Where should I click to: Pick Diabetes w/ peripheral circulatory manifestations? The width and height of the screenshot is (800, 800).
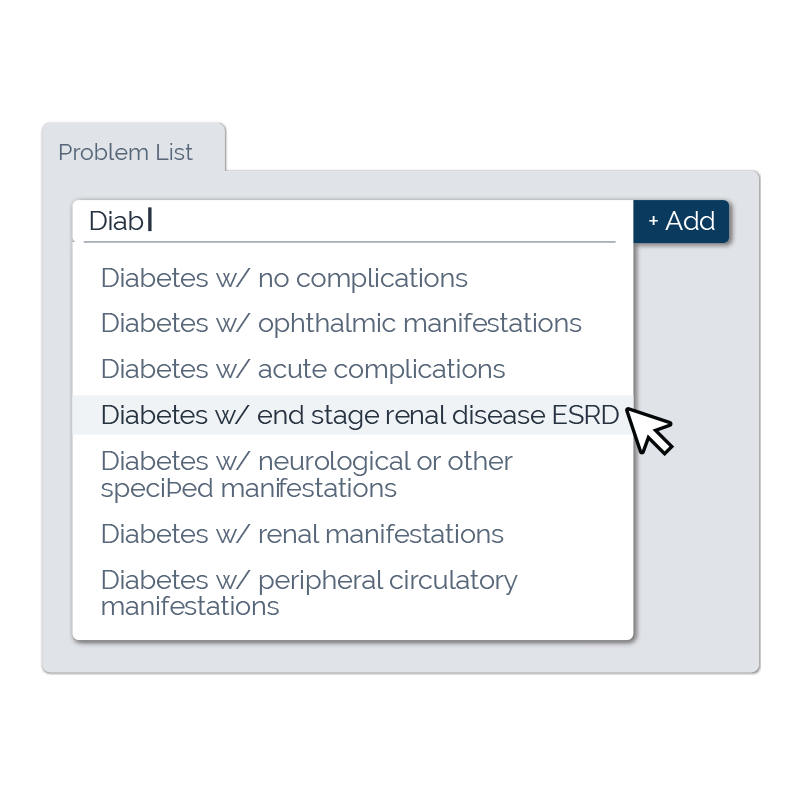point(309,593)
